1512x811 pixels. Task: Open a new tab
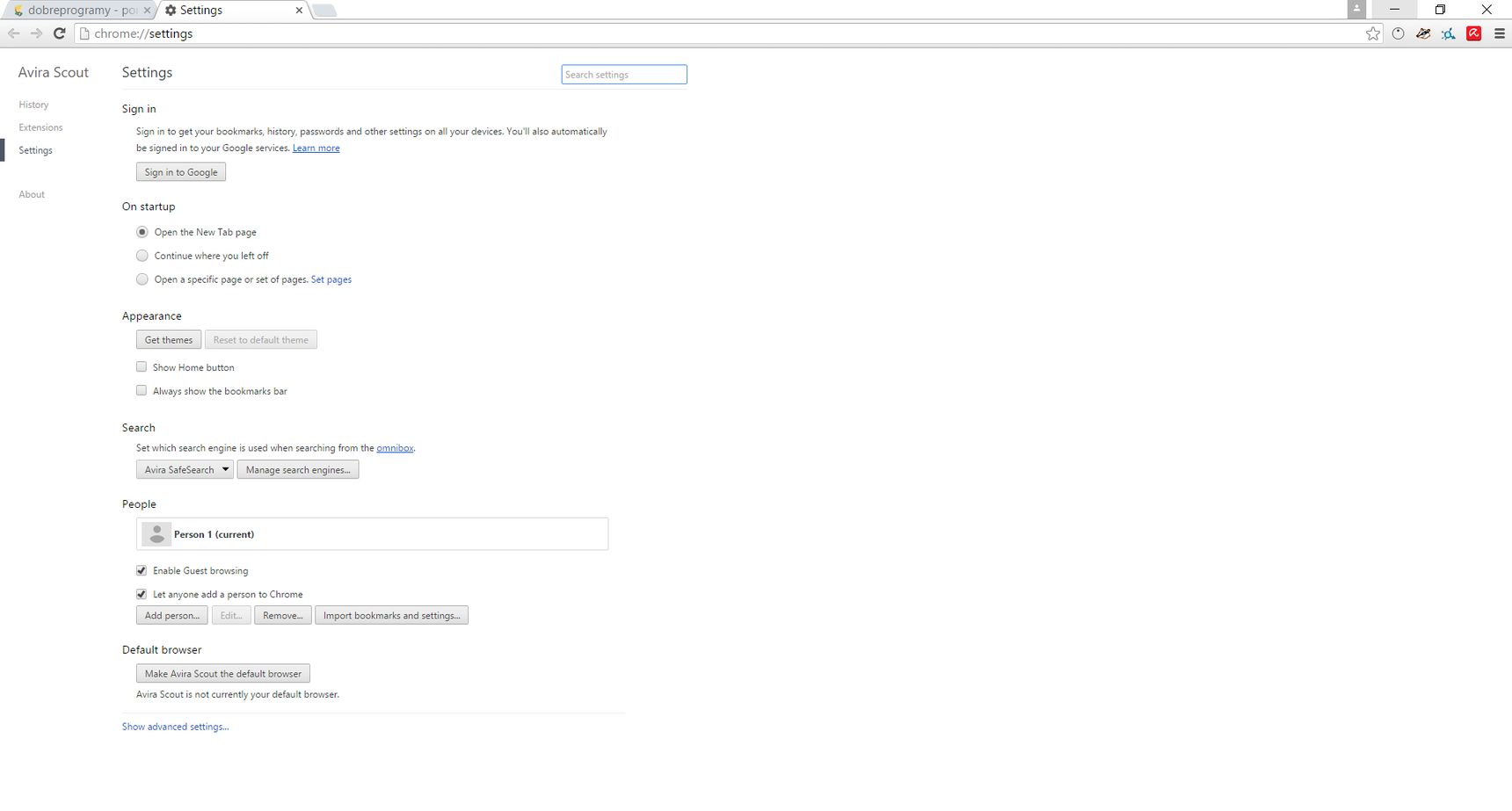pos(323,11)
